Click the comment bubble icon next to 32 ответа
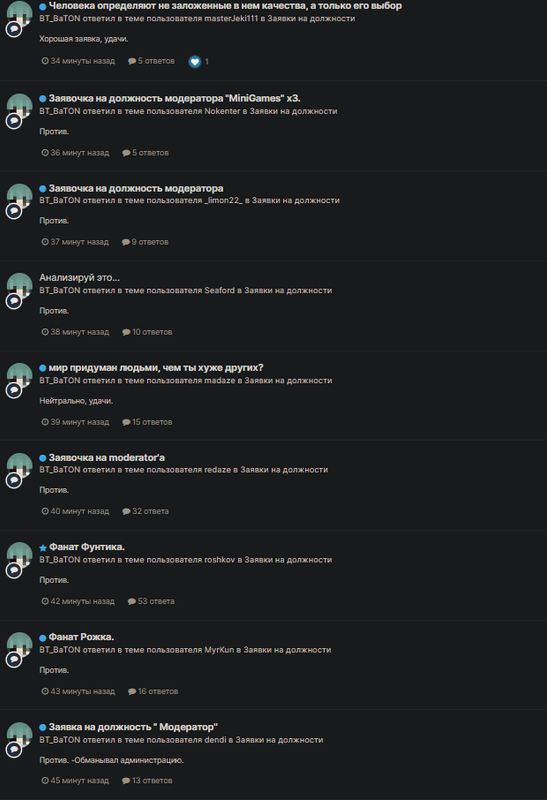The width and height of the screenshot is (547, 800). 126,511
